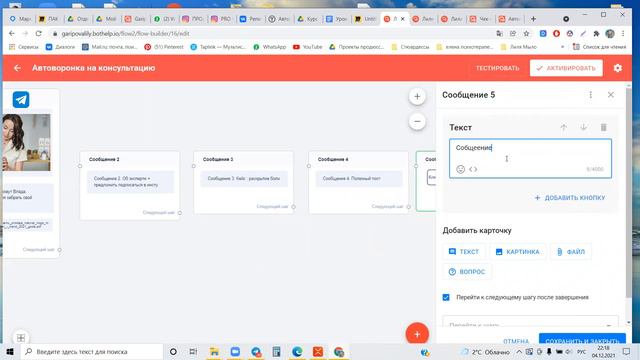Go back using the white arrow in red header
Image resolution: width=640 pixels, height=360 pixels.
(17, 68)
